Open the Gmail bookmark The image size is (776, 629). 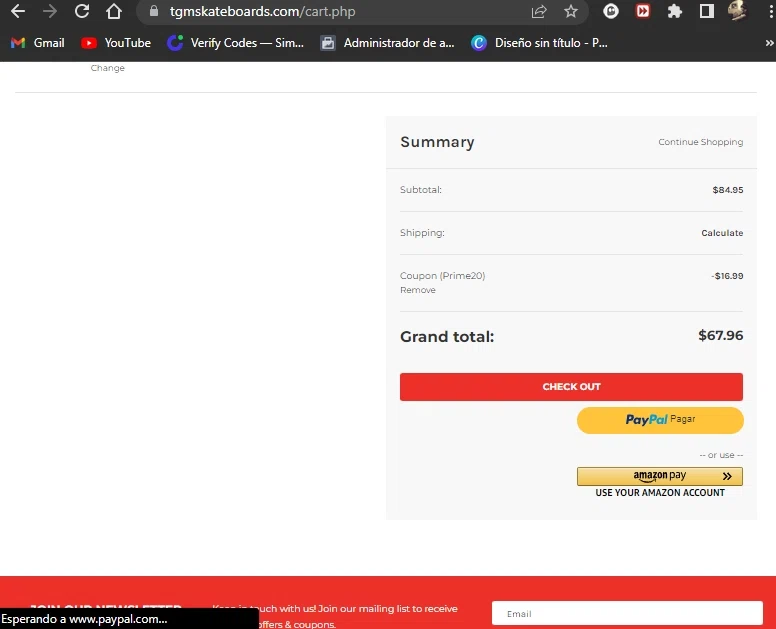coord(38,43)
